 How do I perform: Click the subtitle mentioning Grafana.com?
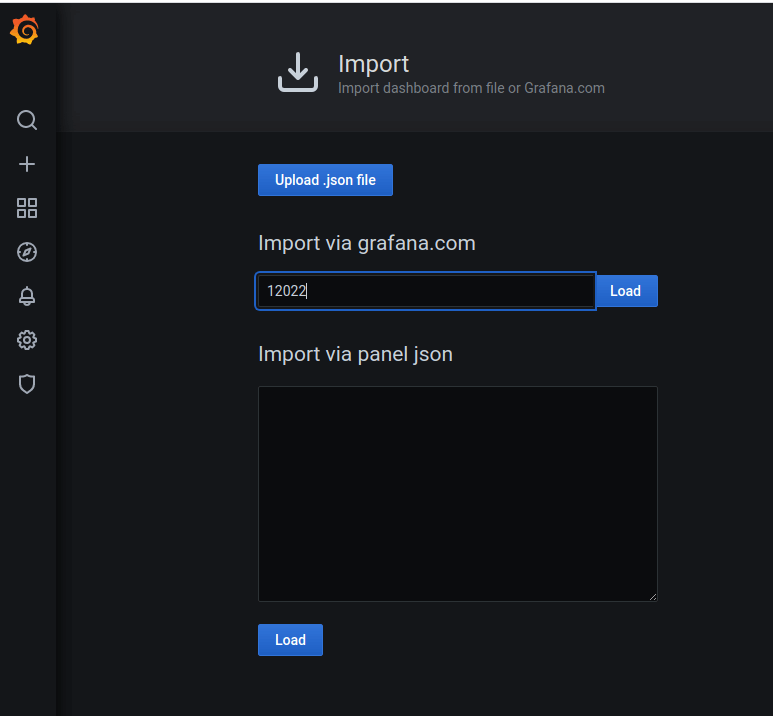pyautogui.click(x=471, y=88)
